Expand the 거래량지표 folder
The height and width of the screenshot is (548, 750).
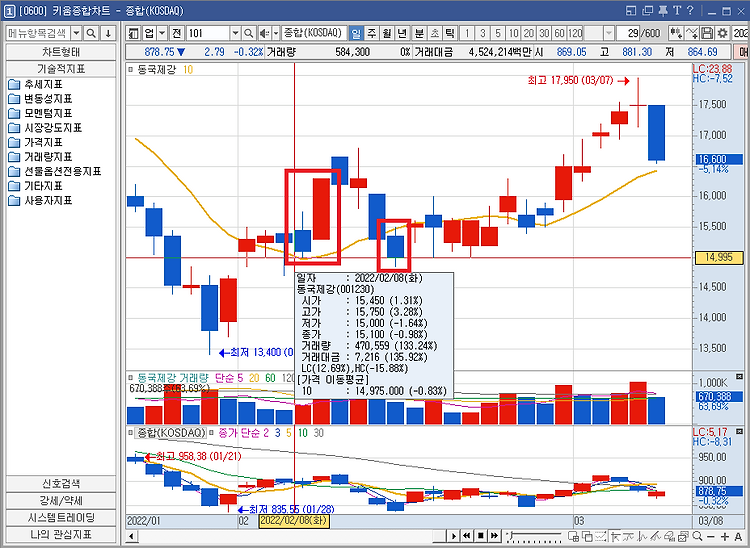coord(40,157)
